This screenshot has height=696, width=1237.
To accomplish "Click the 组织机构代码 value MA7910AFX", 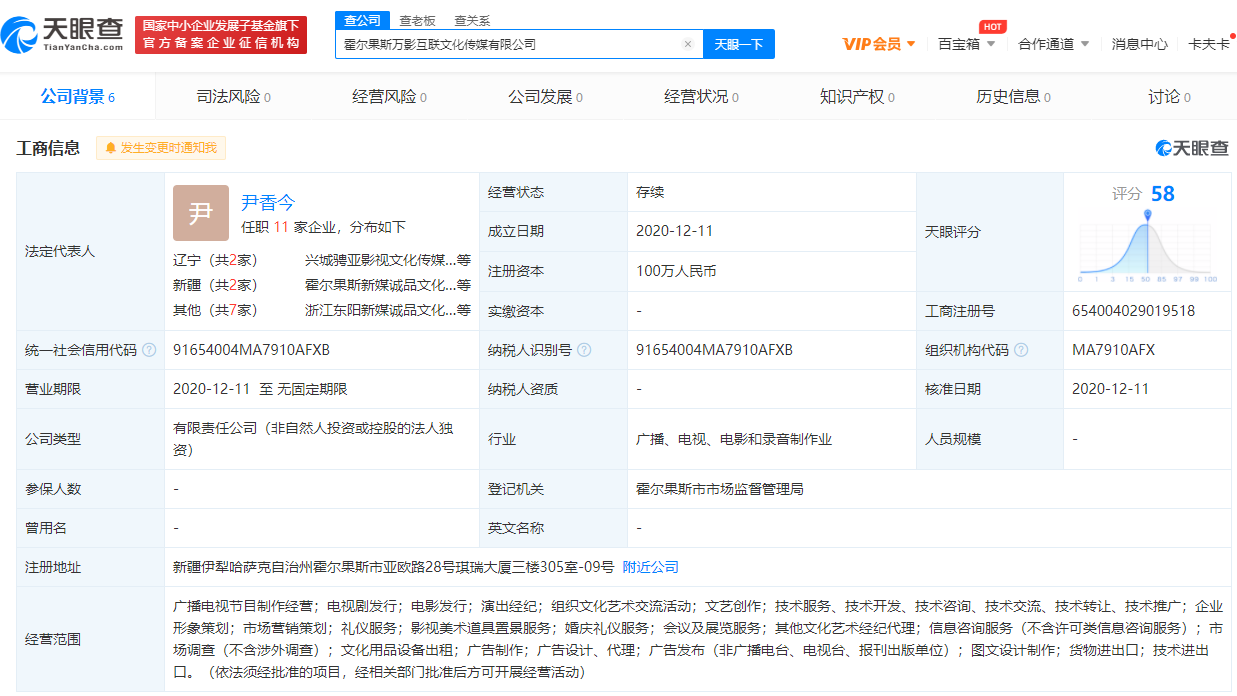I will (x=1113, y=350).
